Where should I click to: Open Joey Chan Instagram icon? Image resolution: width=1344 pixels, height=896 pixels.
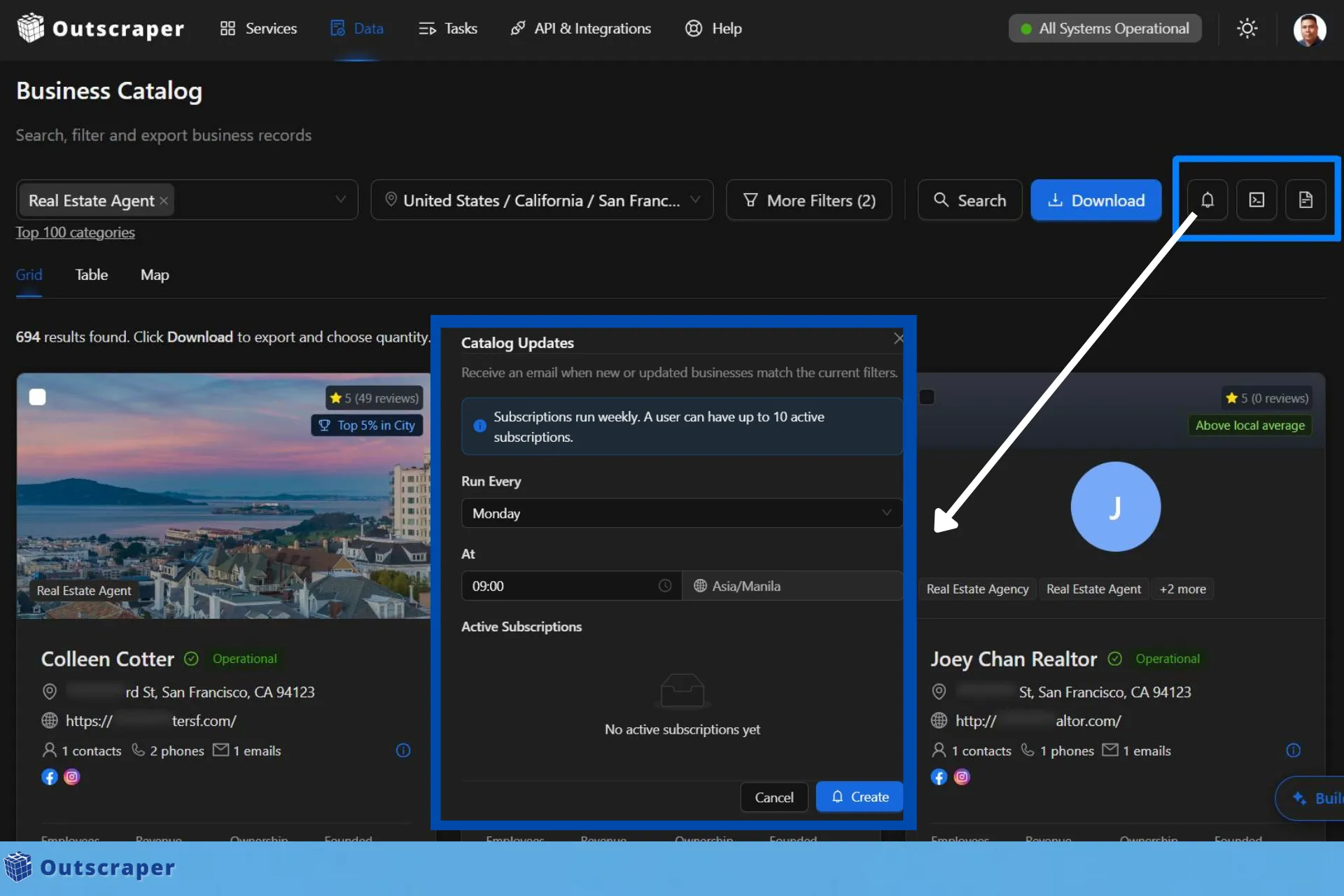(962, 777)
